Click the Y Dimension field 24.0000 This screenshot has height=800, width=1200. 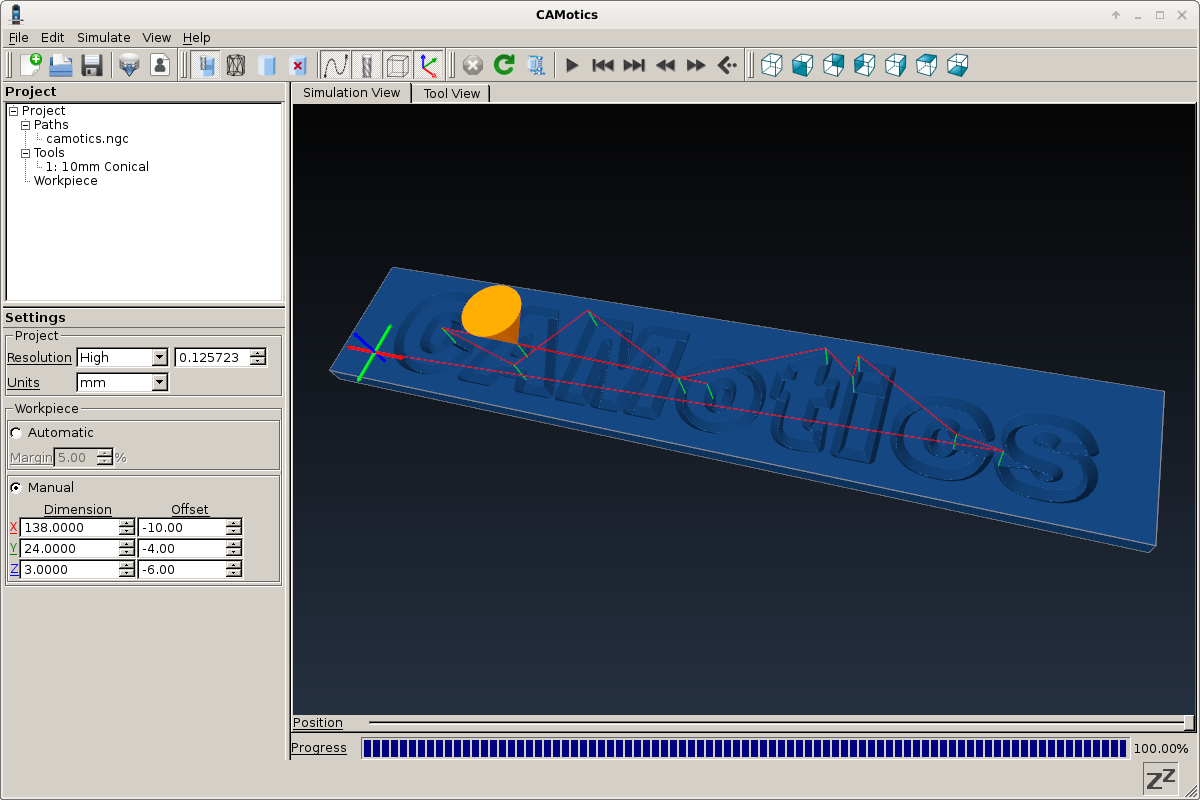(x=69, y=548)
